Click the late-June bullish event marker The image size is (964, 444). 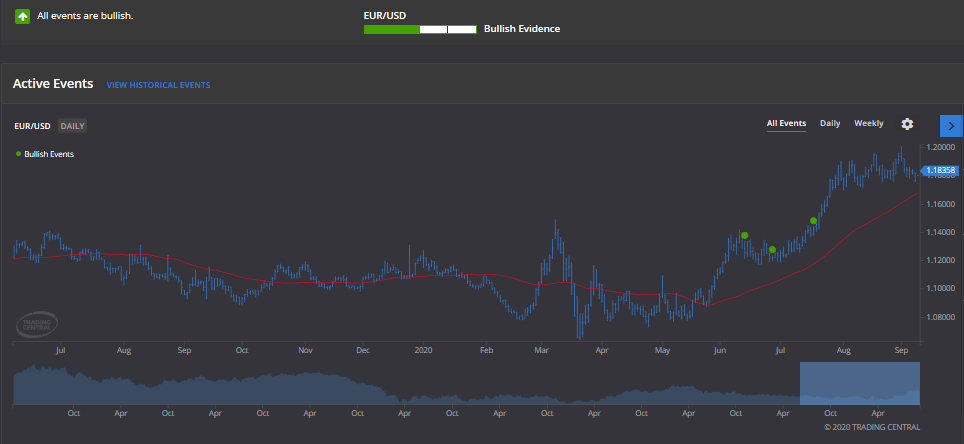click(x=773, y=250)
